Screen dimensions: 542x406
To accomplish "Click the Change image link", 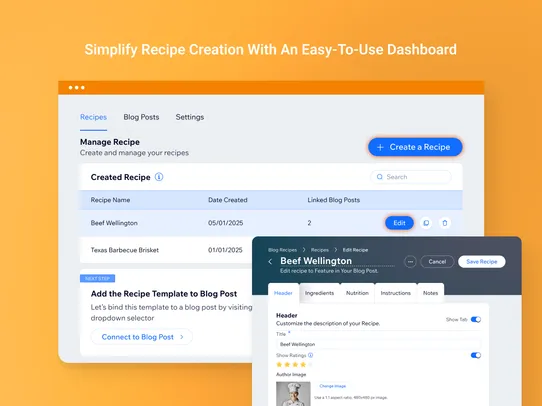I will point(333,386).
